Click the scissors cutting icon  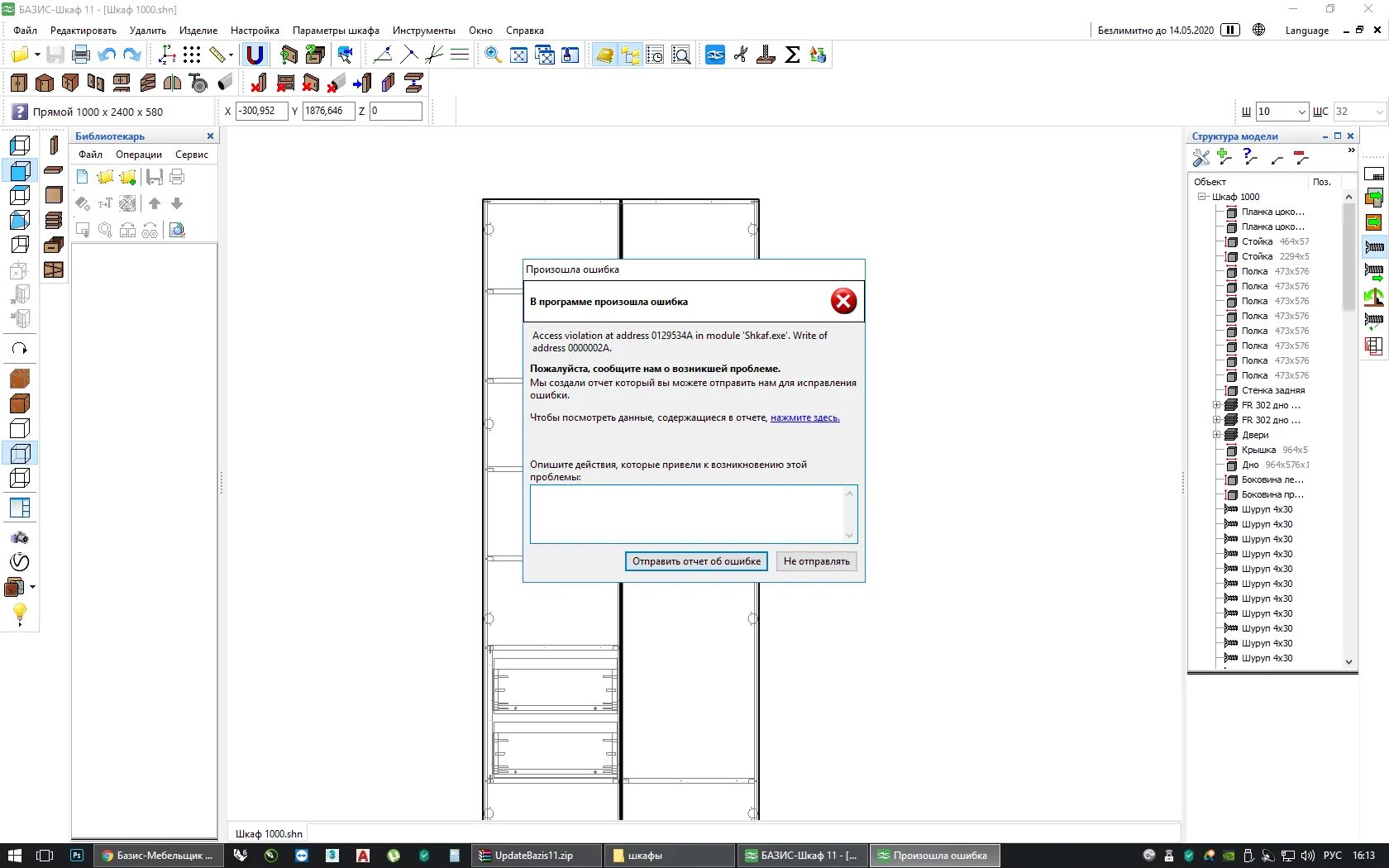tap(741, 55)
